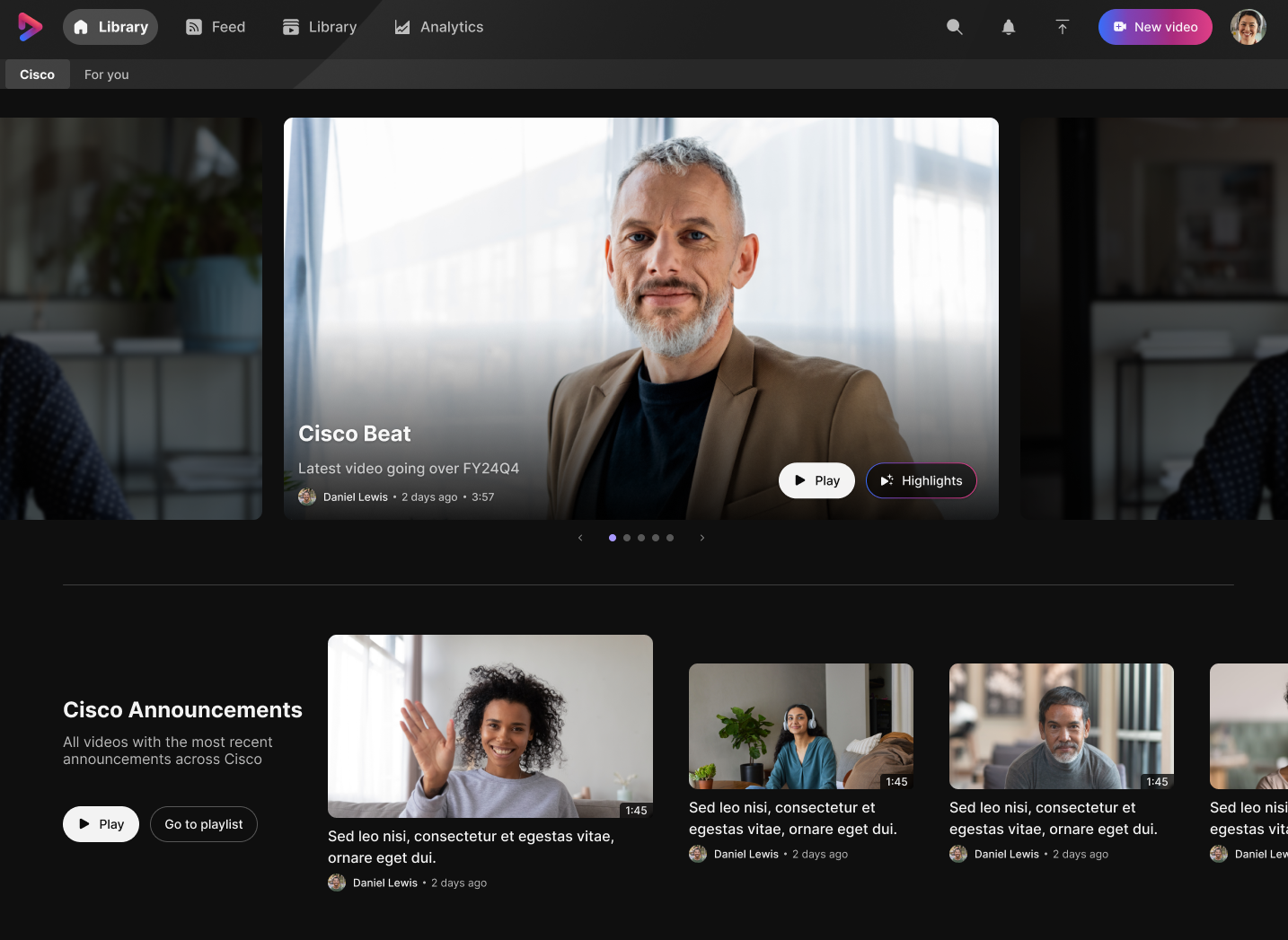Image resolution: width=1288 pixels, height=940 pixels.
Task: Select the Cisco sub-tab
Action: coord(38,75)
